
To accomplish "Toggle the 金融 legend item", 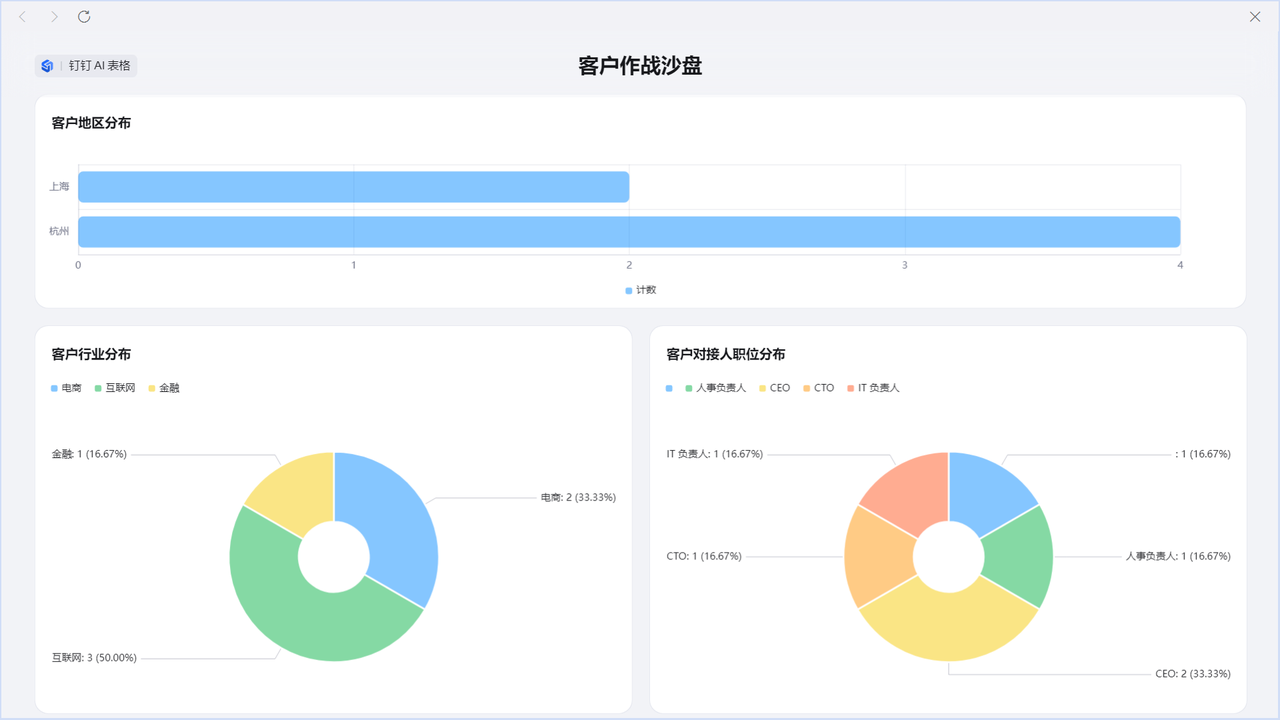I will (x=164, y=388).
